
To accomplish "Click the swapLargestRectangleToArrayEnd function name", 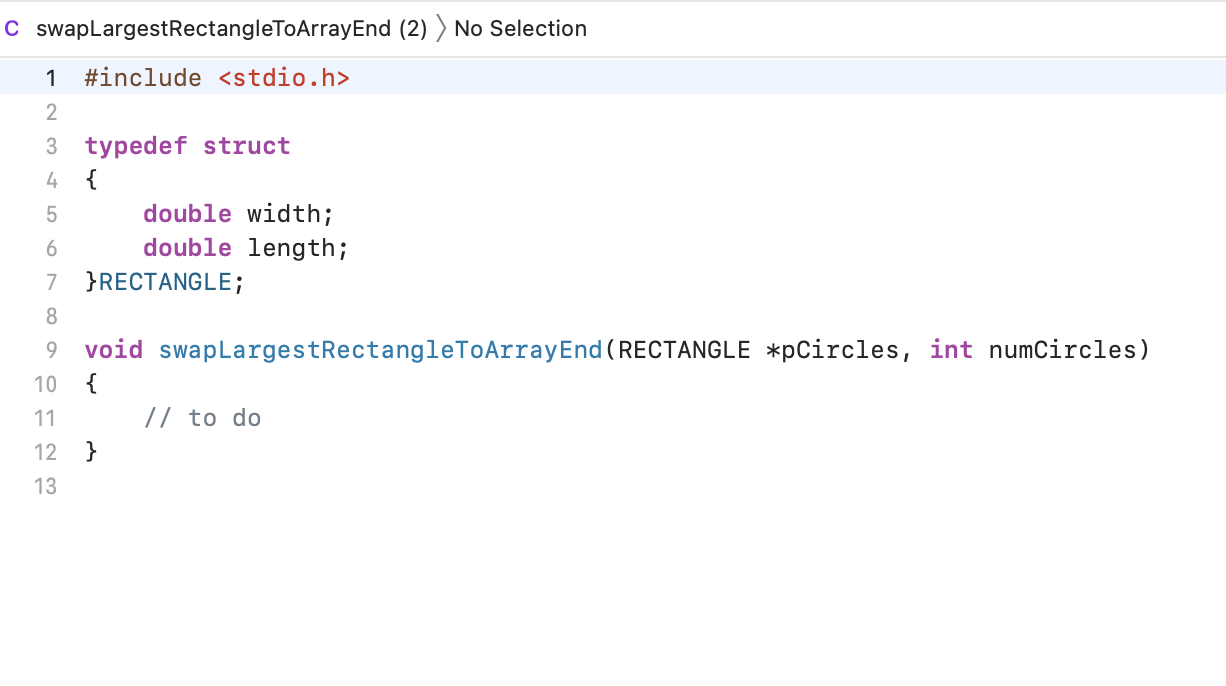I will (x=380, y=350).
